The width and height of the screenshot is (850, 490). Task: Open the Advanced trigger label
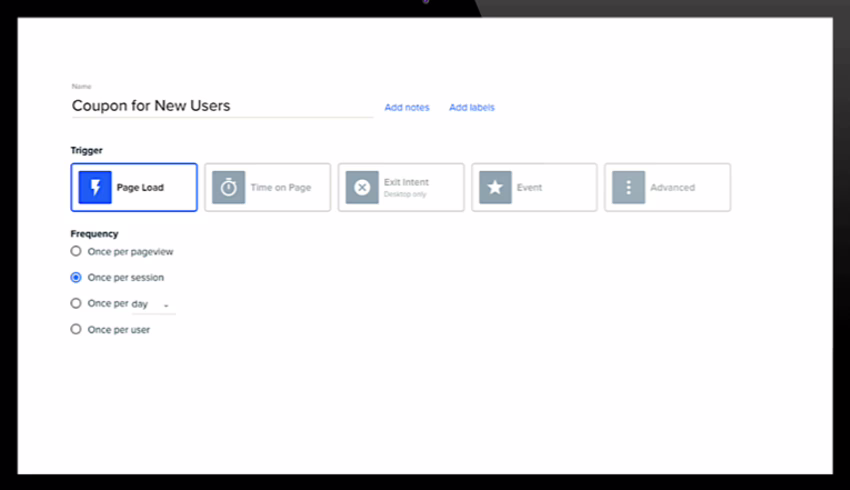click(x=672, y=187)
